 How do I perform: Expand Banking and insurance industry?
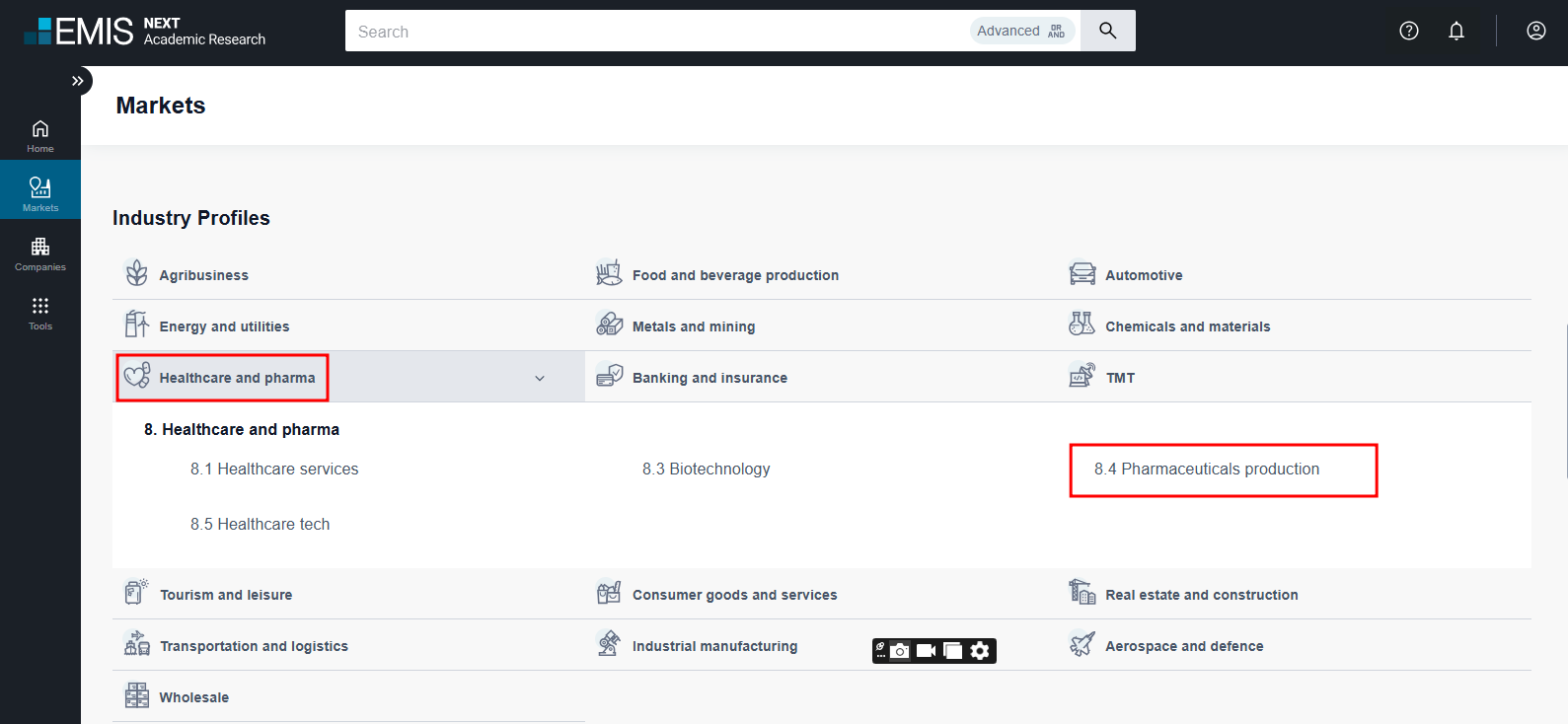tap(709, 378)
